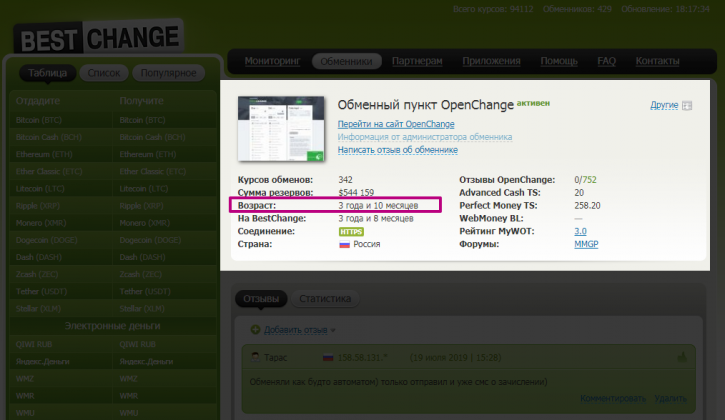The height and width of the screenshot is (420, 725).
Task: Switch to the Таблица tab
Action: (x=47, y=73)
